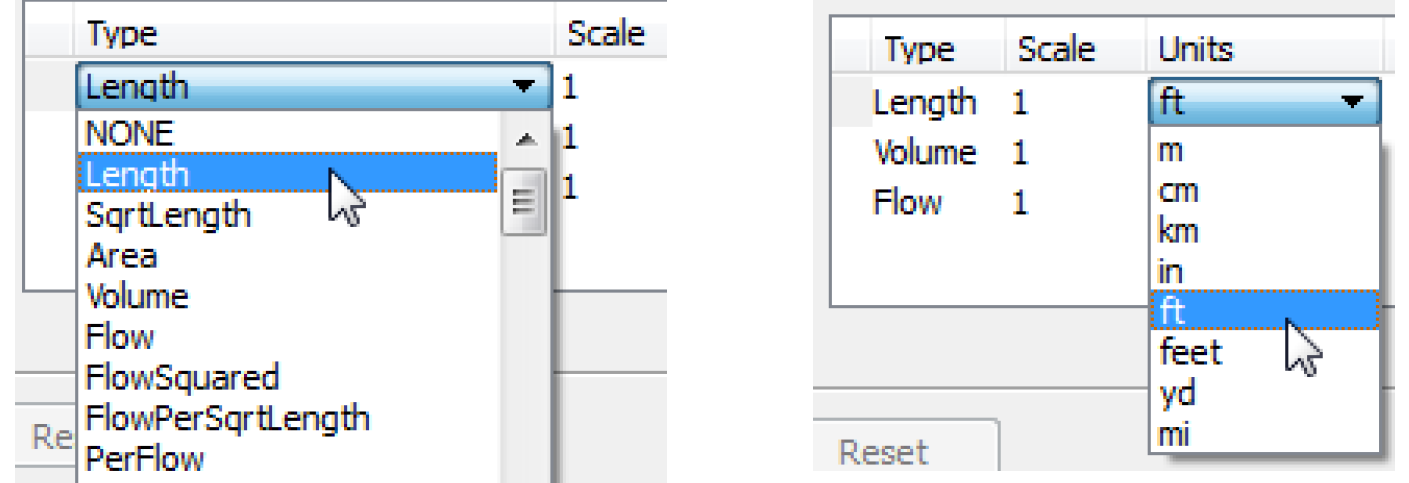The height and width of the screenshot is (483, 1409).
Task: Choose Volume in the type dropdown list
Action: click(x=137, y=297)
